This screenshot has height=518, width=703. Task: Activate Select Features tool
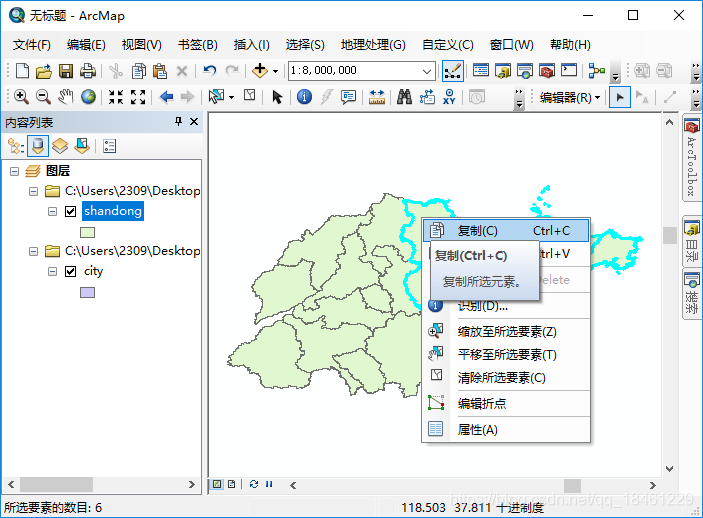pyautogui.click(x=217, y=96)
